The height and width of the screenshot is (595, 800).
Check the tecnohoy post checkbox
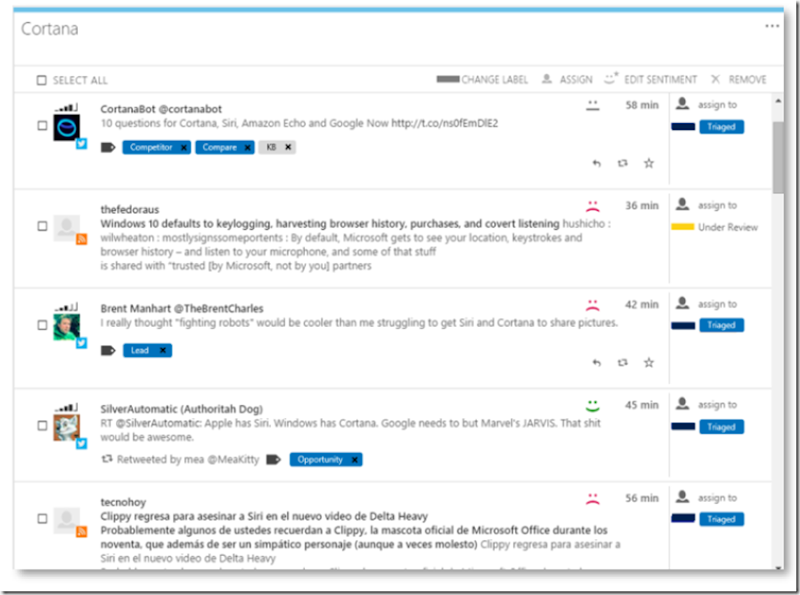(x=42, y=518)
